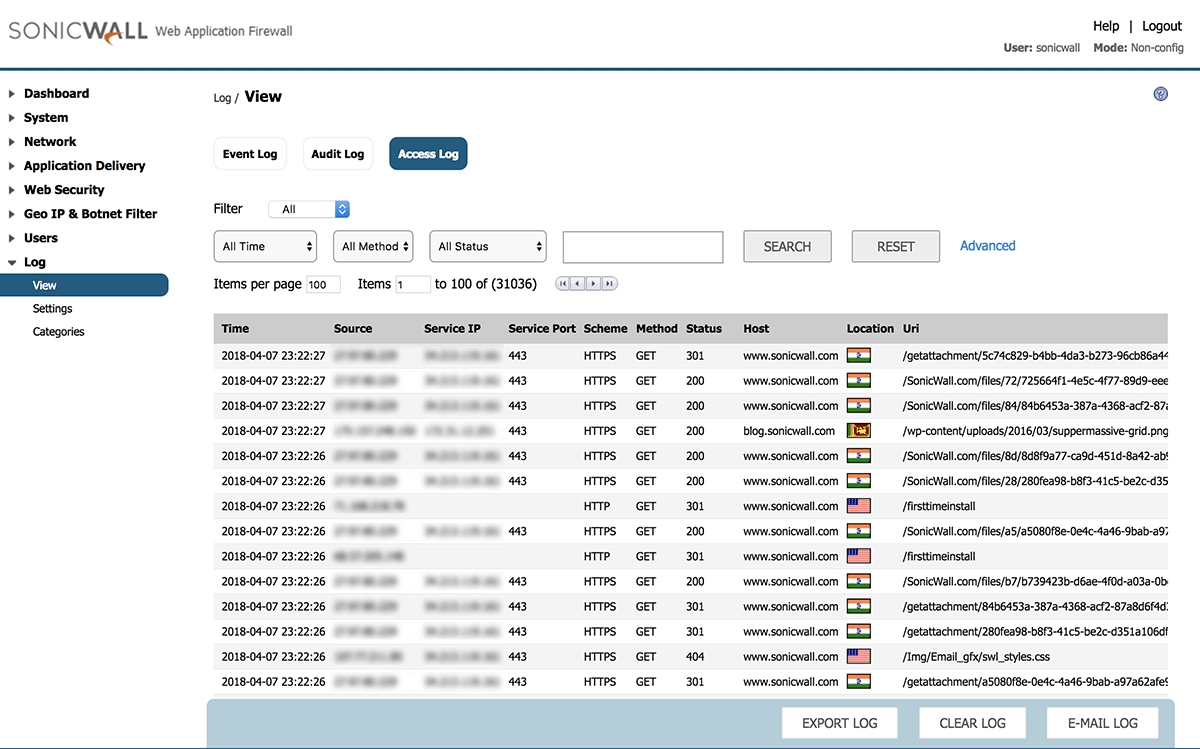Screen dimensions: 1200x749
Task: Expand the Dashboard menu section
Action: (56, 93)
